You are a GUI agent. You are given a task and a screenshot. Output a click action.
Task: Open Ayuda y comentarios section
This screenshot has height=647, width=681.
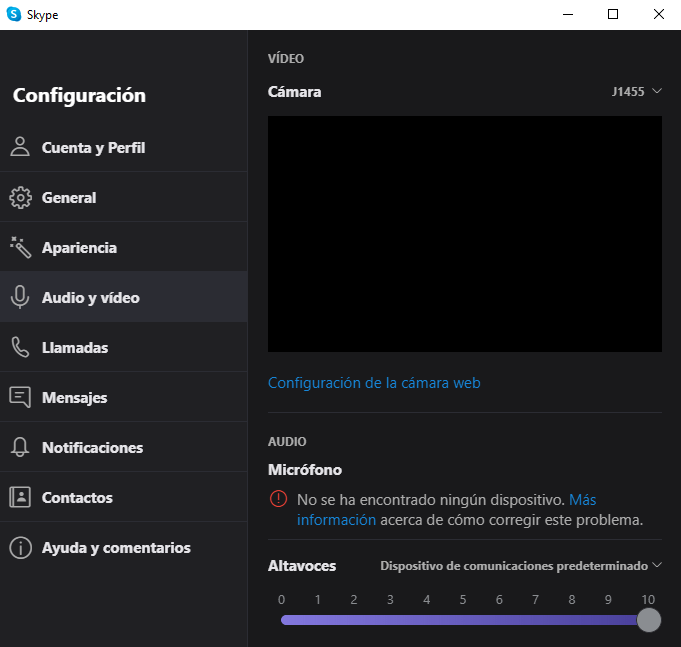pos(124,548)
